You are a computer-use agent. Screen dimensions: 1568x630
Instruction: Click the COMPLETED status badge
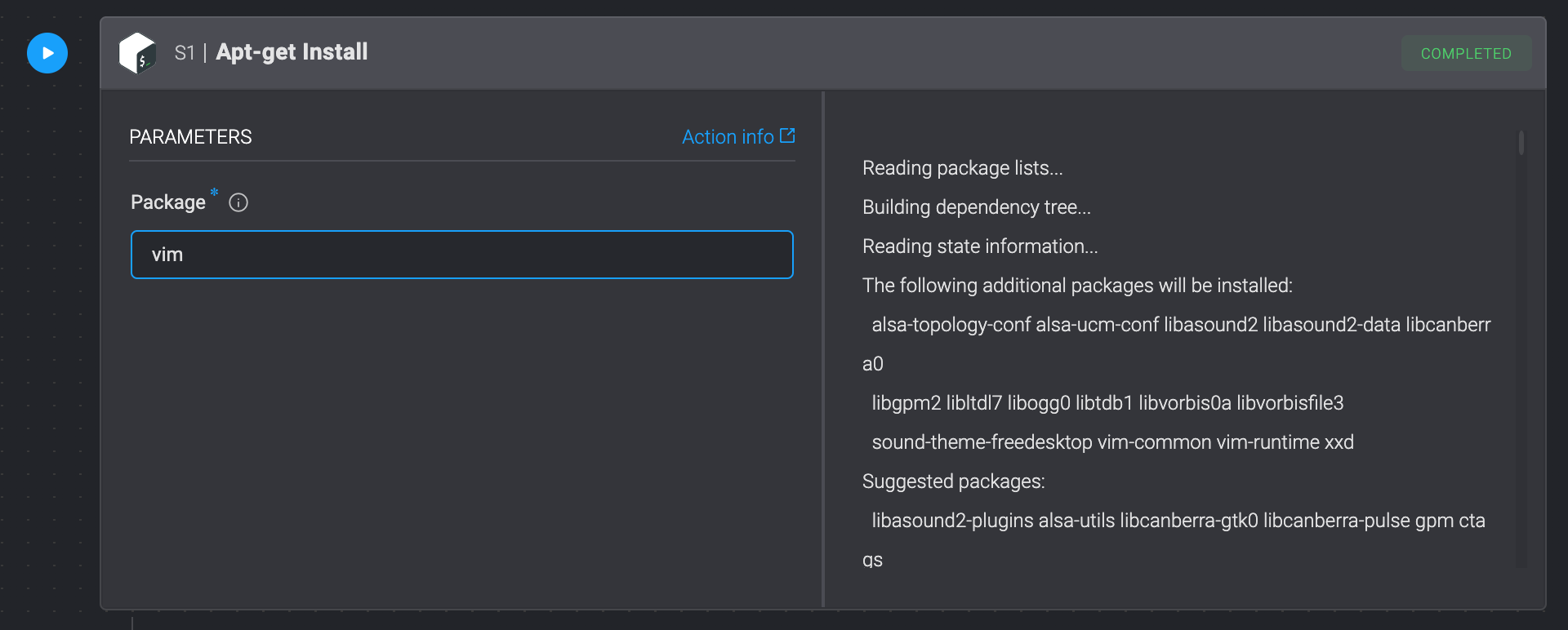pos(1466,53)
